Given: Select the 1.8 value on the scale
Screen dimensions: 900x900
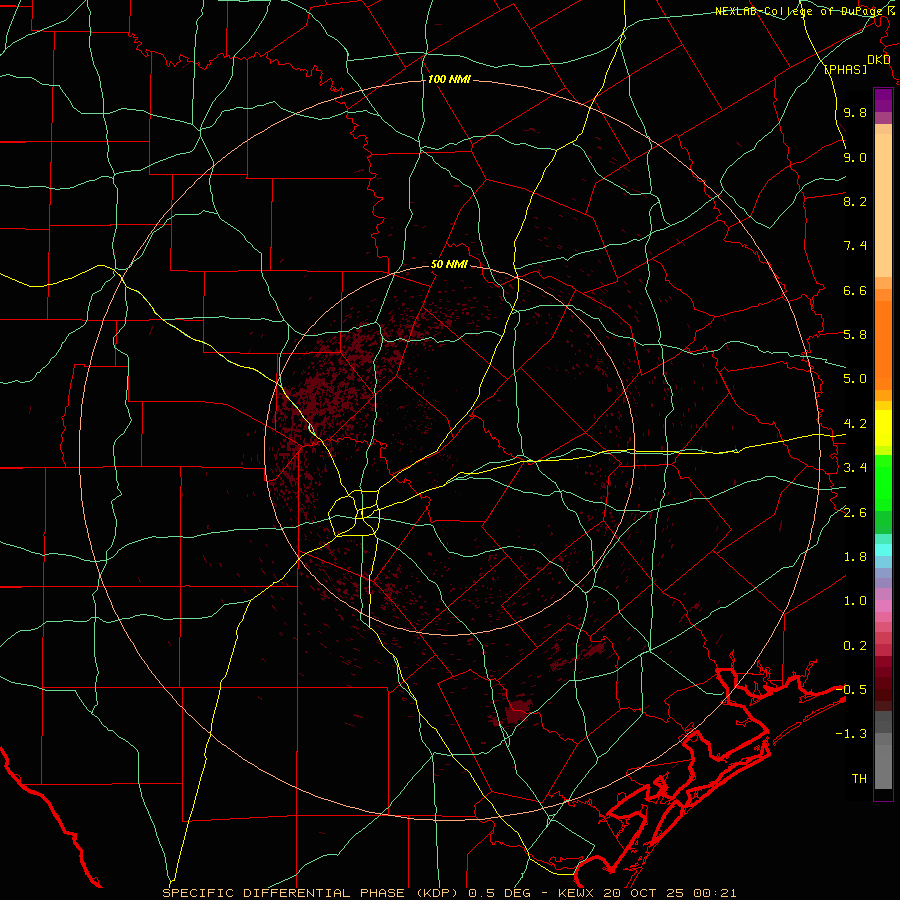Looking at the screenshot, I should [855, 557].
